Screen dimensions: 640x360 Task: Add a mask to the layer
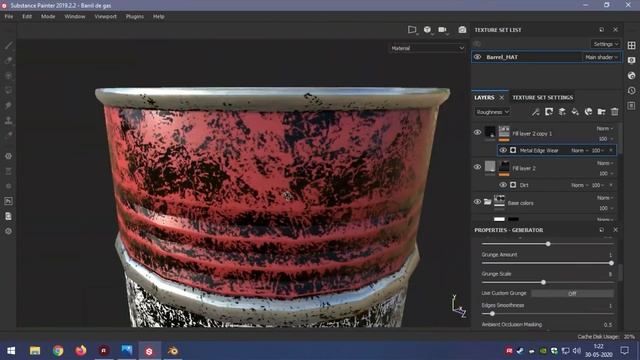(x=549, y=112)
